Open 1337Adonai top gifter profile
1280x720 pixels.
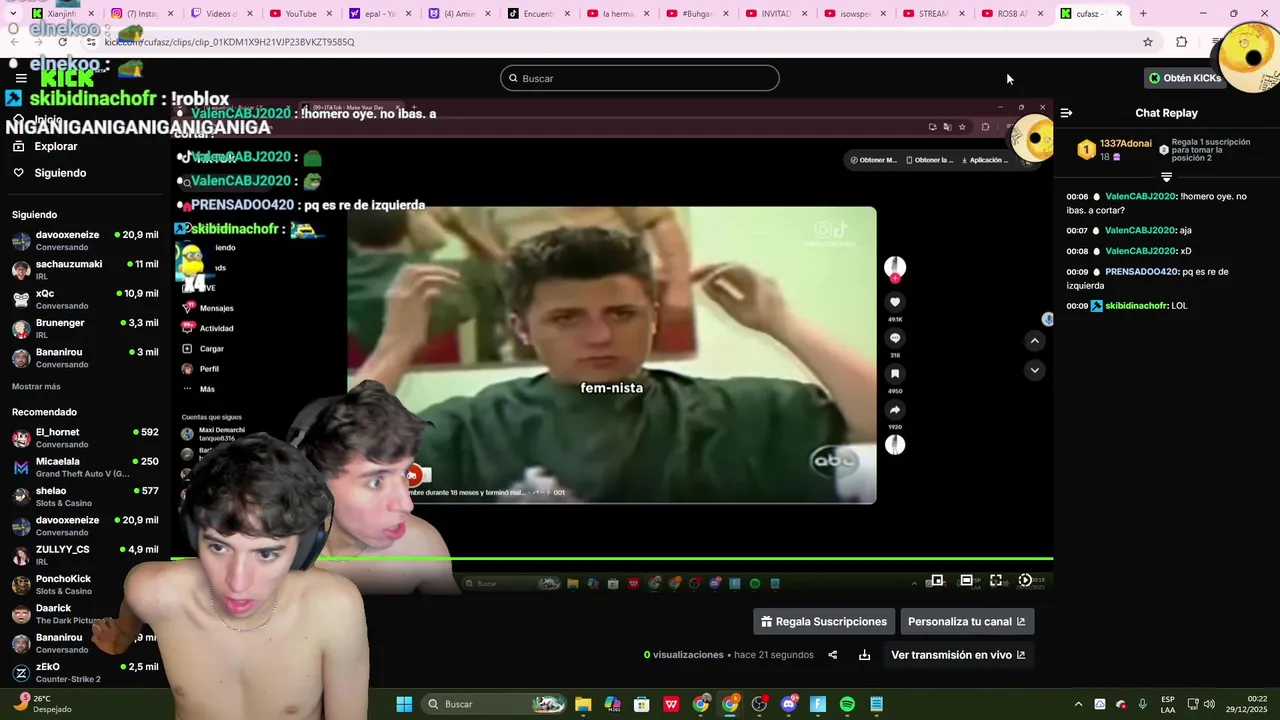pos(1125,144)
